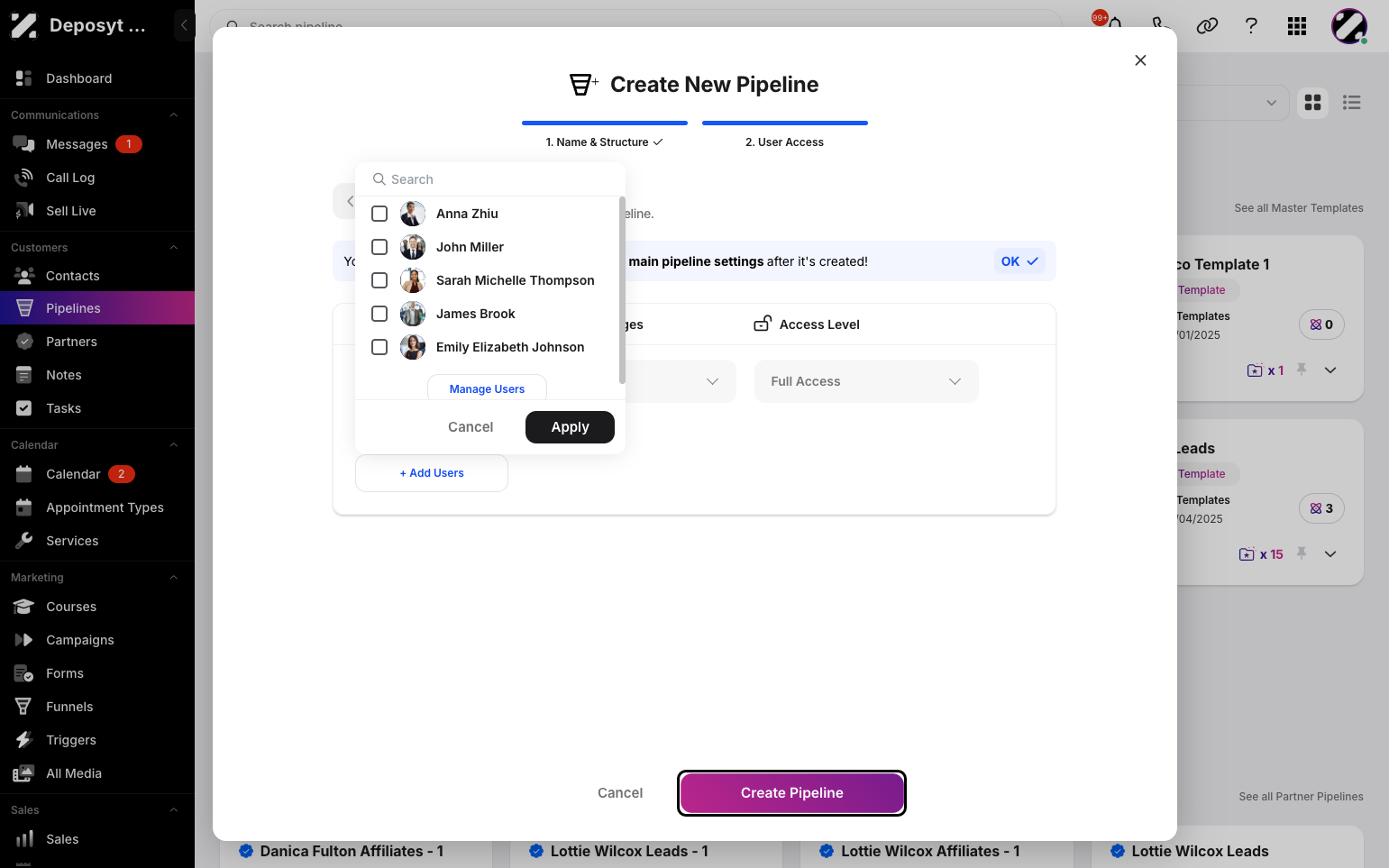
Task: Collapse the Marketing sidebar section
Action: coord(174,578)
